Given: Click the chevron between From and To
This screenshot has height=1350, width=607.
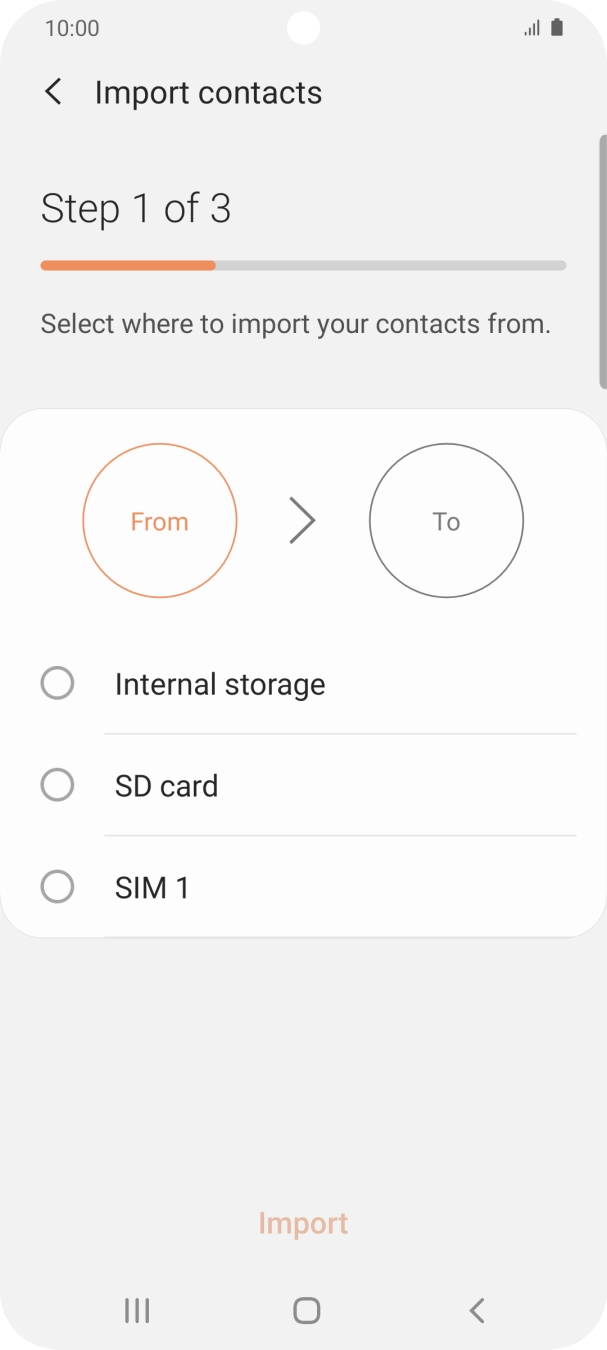Looking at the screenshot, I should [302, 521].
